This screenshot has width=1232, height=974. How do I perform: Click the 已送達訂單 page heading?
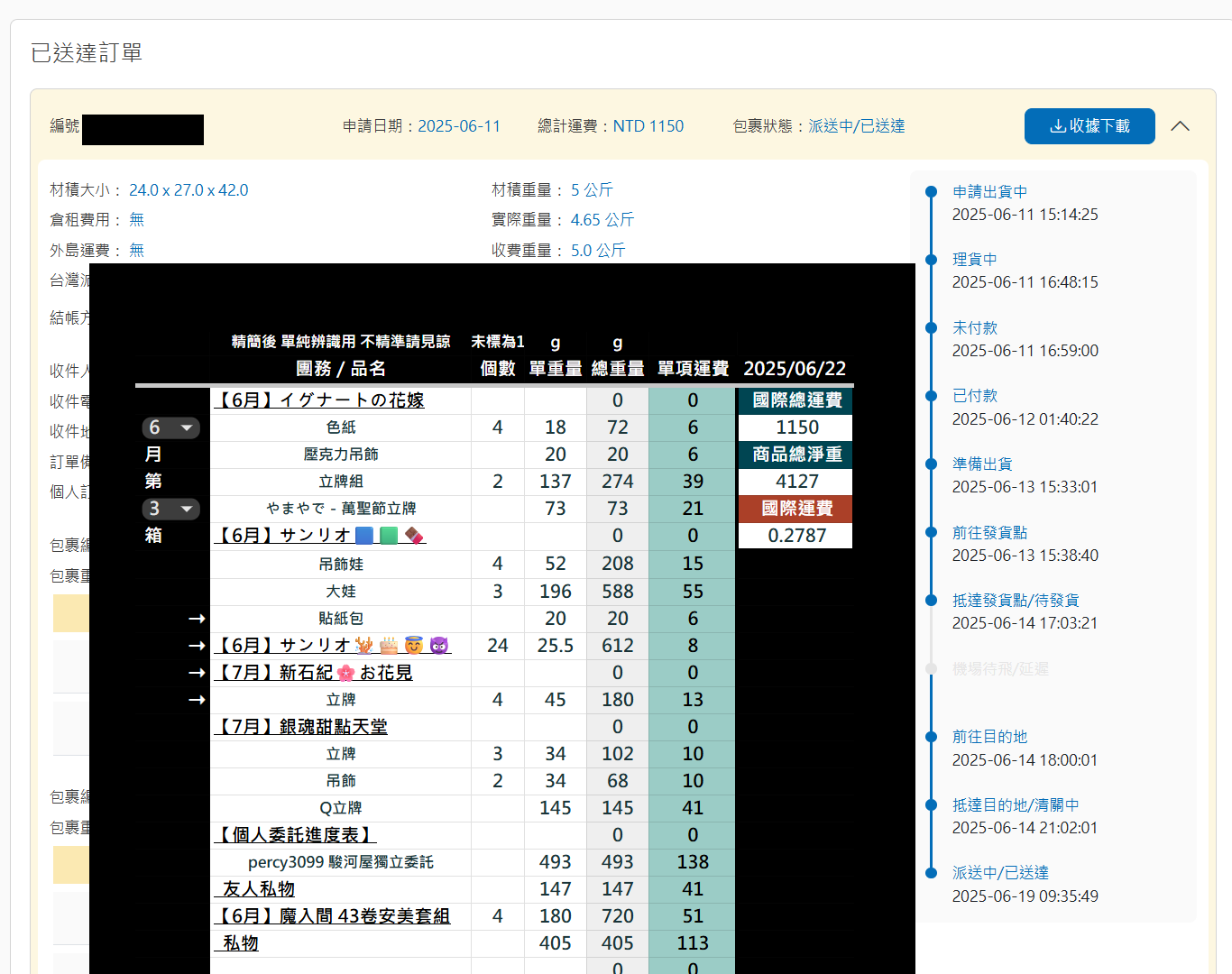pos(87,53)
